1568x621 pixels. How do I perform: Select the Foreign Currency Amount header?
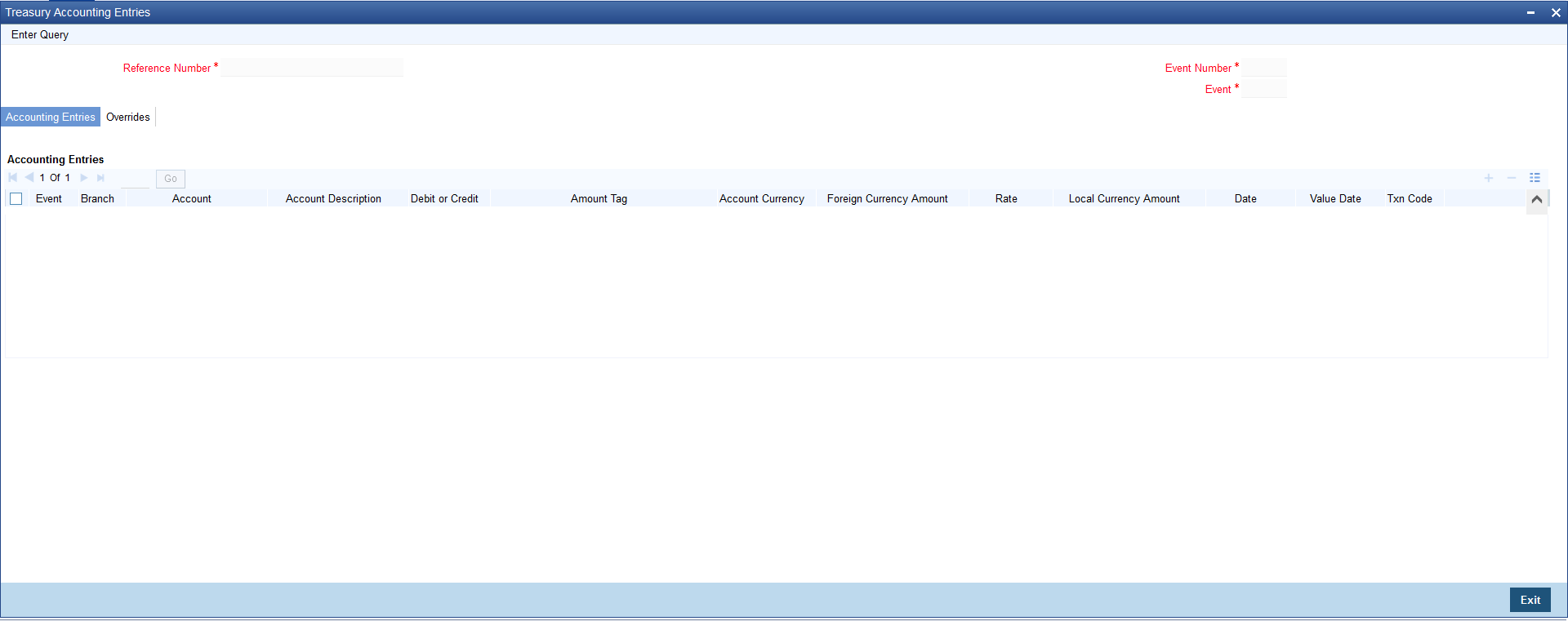coord(888,199)
